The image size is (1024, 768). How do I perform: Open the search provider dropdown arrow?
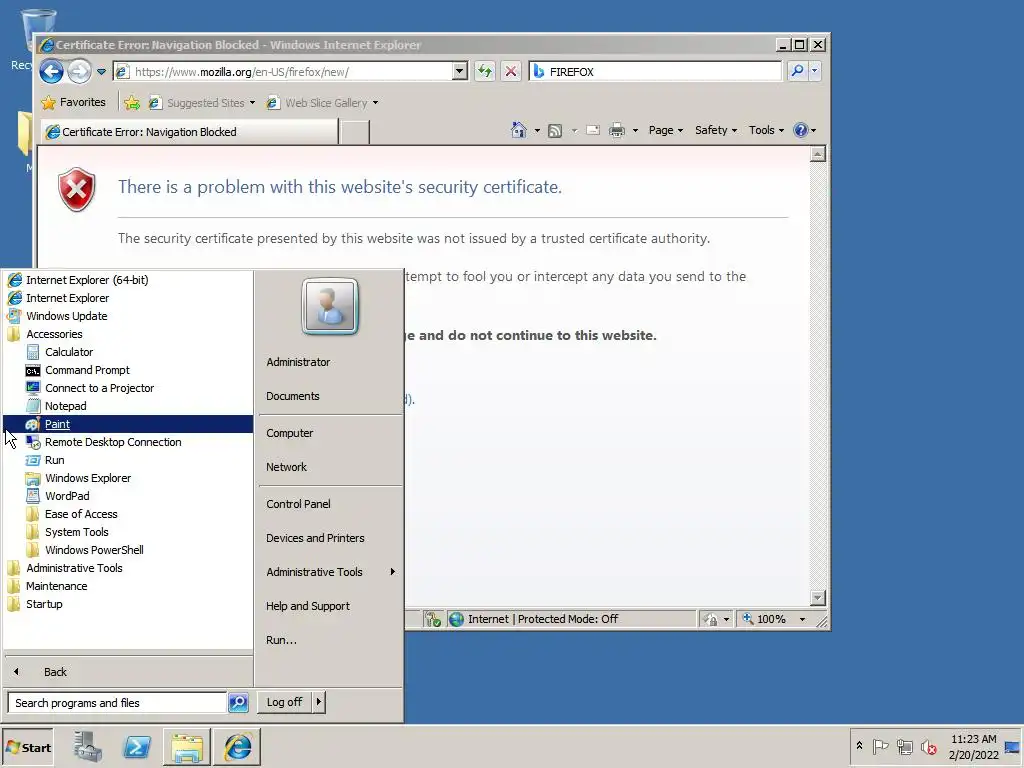click(x=814, y=71)
